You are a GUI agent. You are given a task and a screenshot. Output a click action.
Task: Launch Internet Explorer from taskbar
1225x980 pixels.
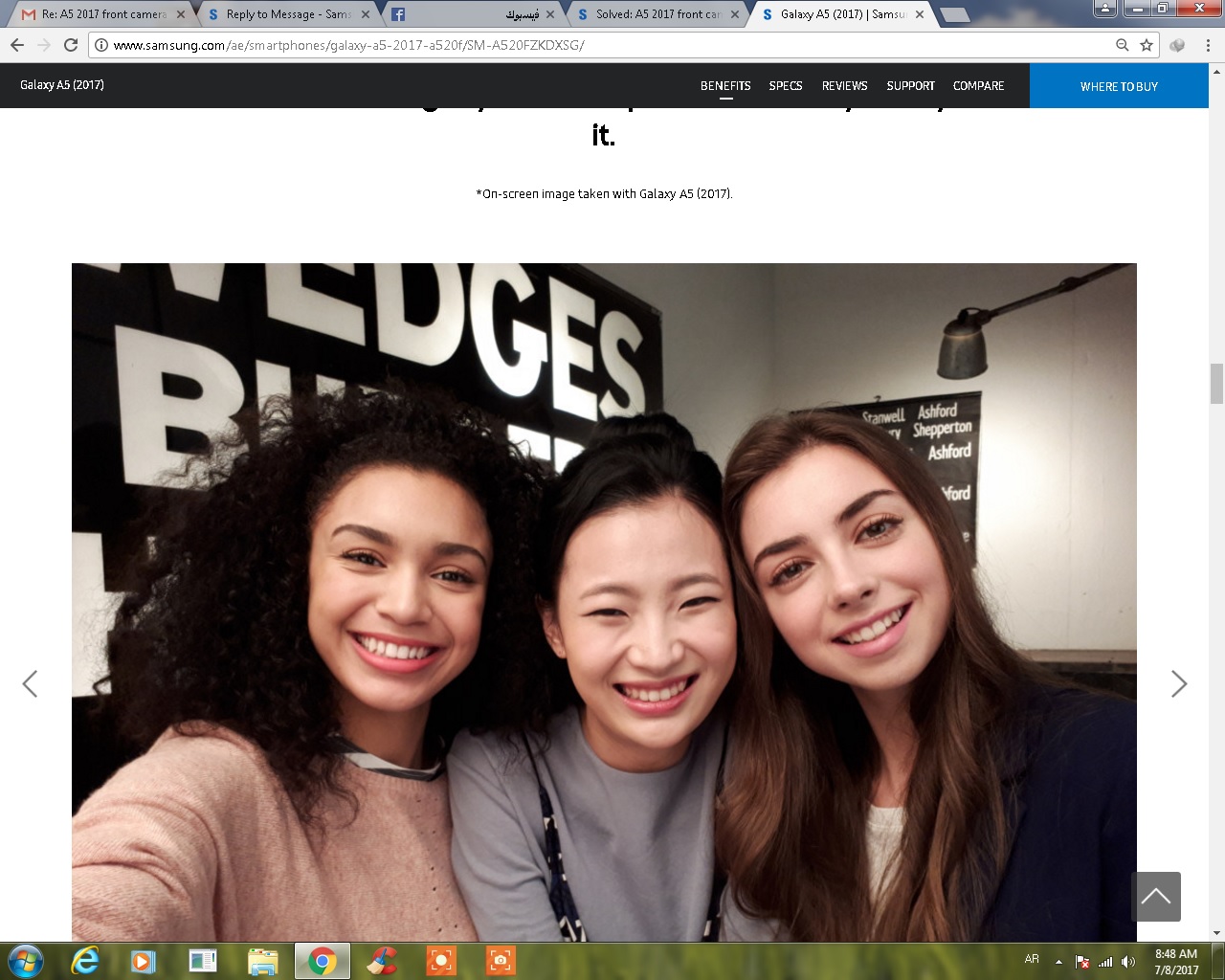[85, 960]
